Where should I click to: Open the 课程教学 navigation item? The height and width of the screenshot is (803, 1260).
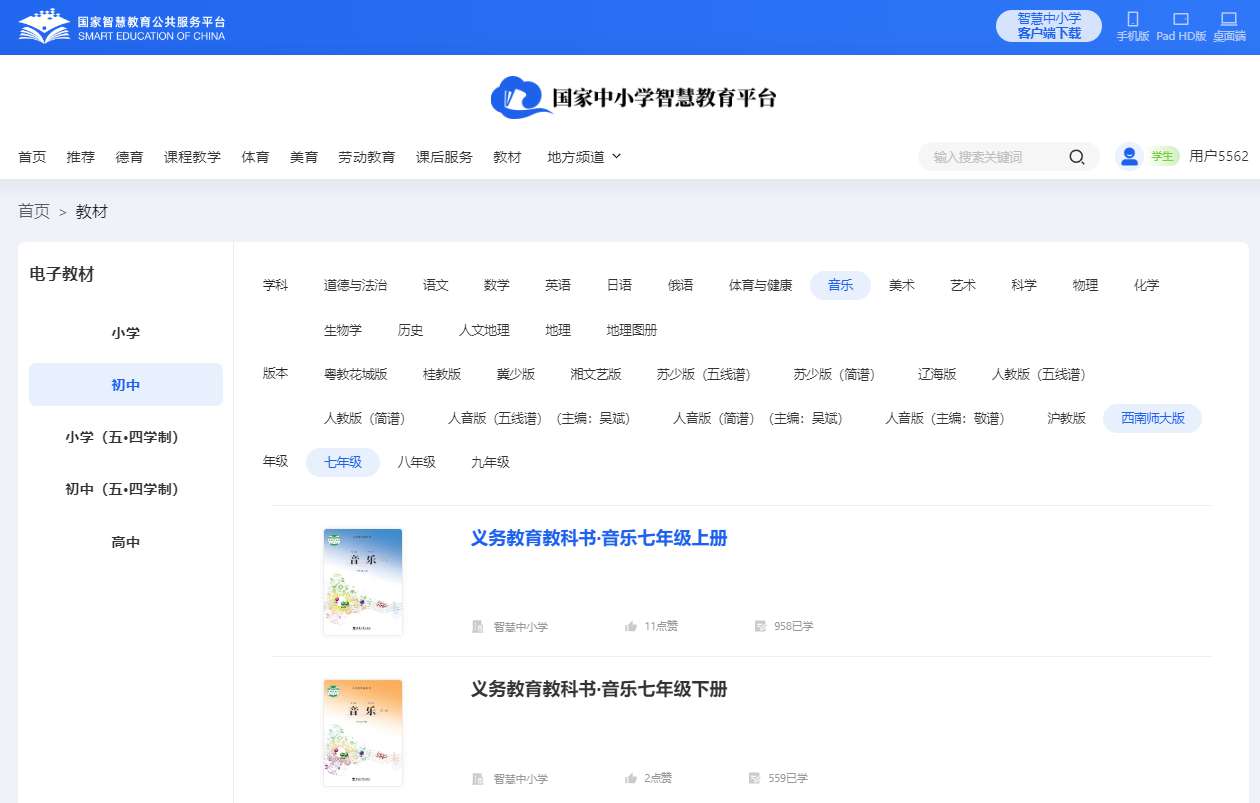click(x=192, y=157)
